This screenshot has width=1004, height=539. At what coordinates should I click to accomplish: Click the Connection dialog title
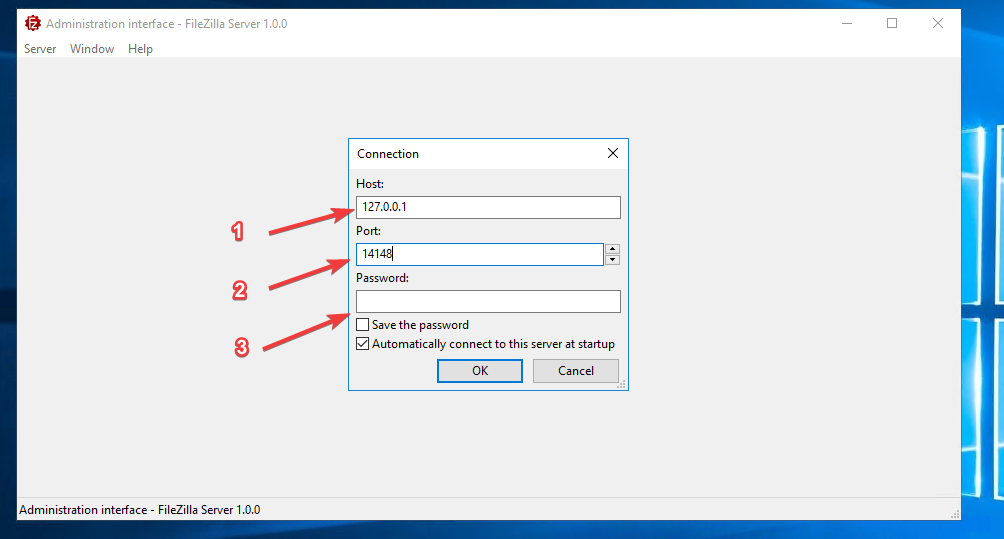(x=388, y=154)
